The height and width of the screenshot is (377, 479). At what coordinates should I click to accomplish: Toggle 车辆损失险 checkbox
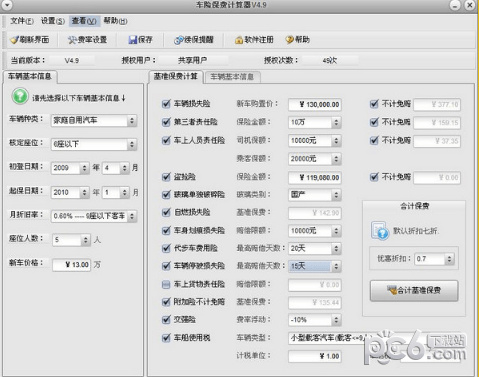pyautogui.click(x=166, y=104)
